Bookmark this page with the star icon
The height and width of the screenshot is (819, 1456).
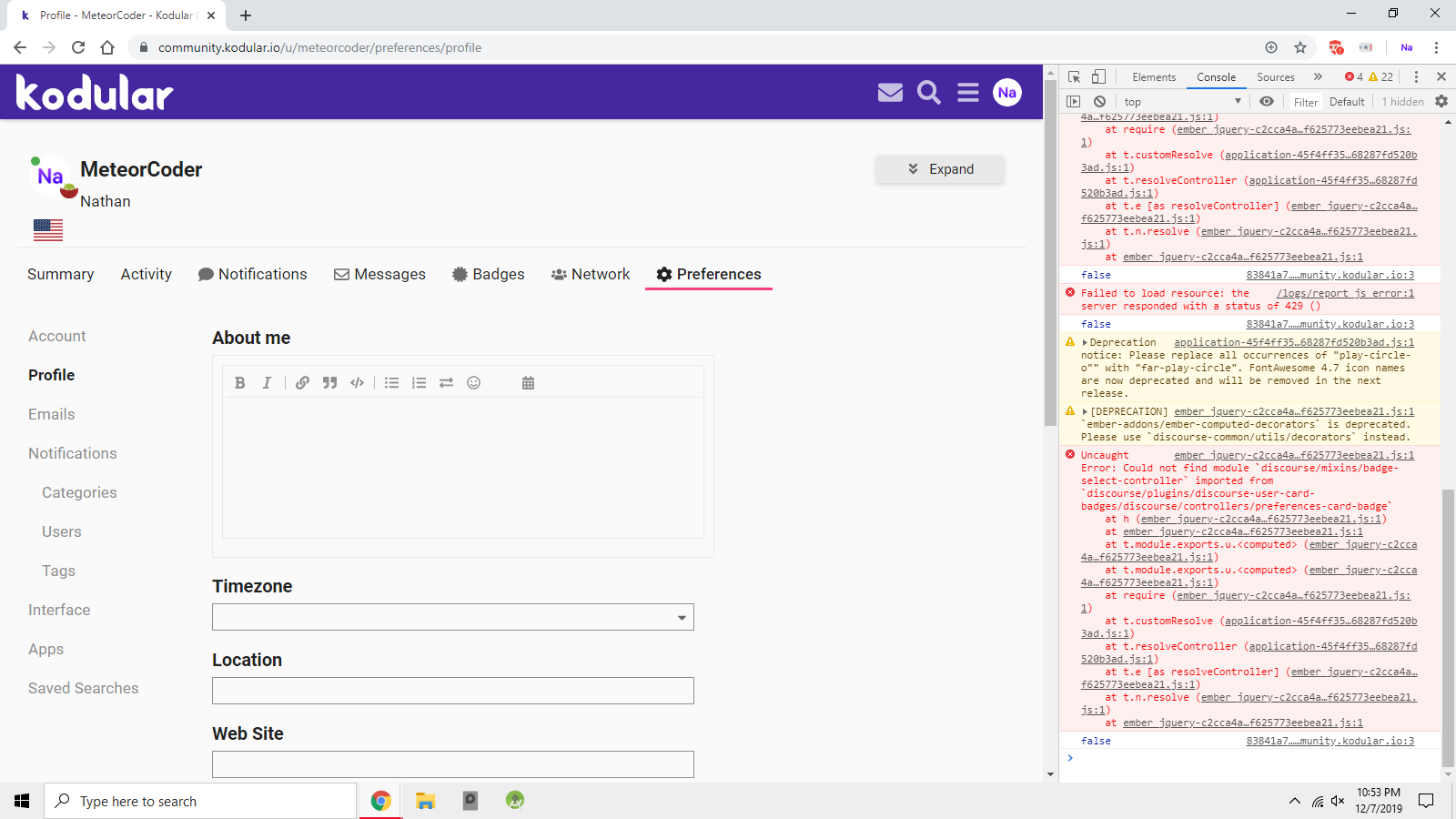pyautogui.click(x=1300, y=47)
